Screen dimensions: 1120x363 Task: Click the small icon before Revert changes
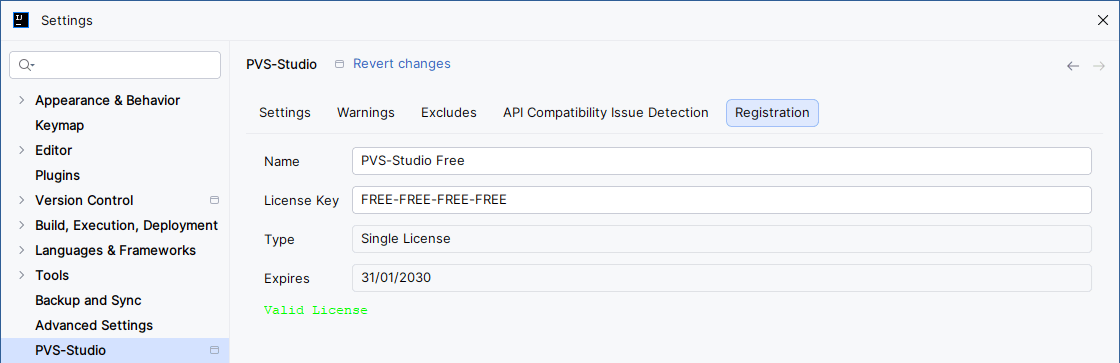pyautogui.click(x=339, y=64)
